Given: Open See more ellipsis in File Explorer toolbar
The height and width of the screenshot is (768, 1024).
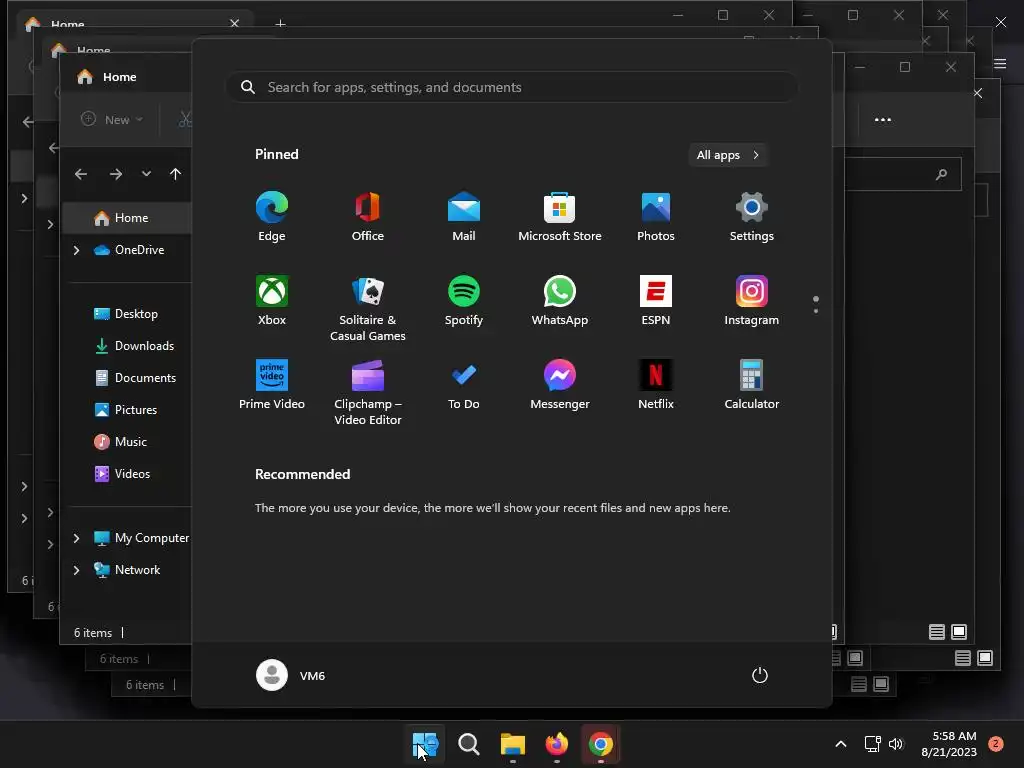Looking at the screenshot, I should point(883,120).
